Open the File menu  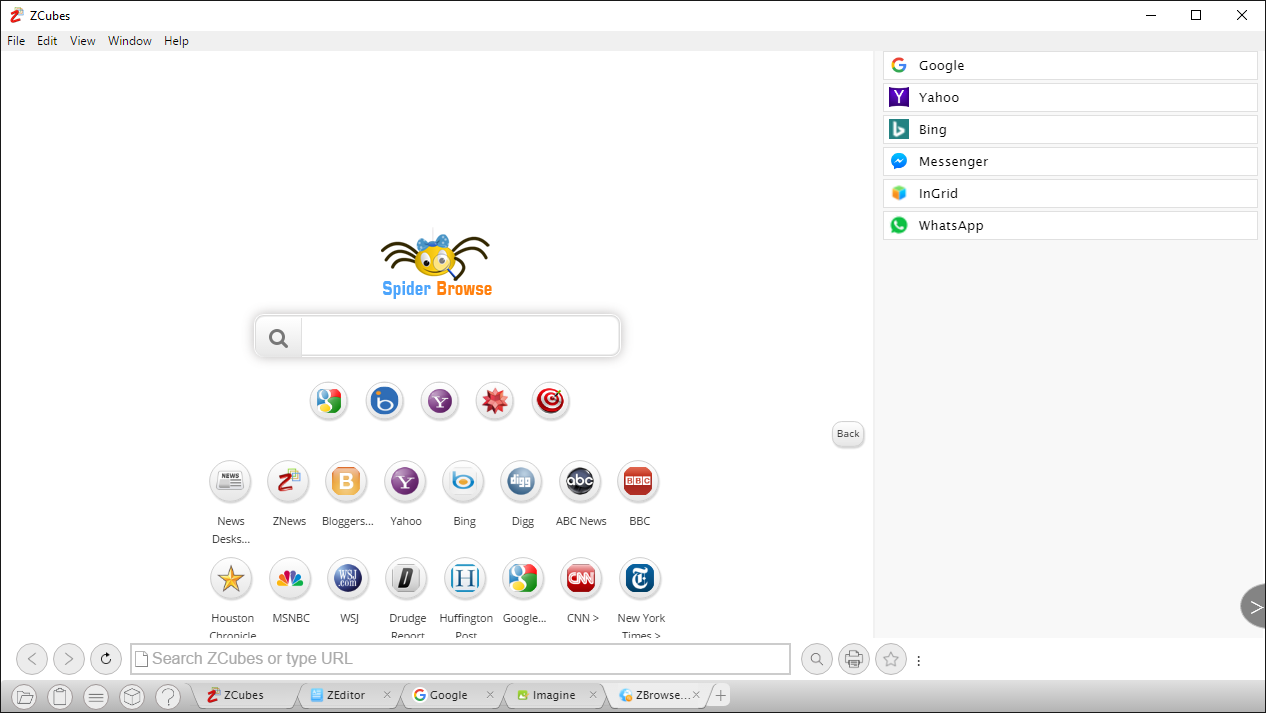click(x=16, y=41)
